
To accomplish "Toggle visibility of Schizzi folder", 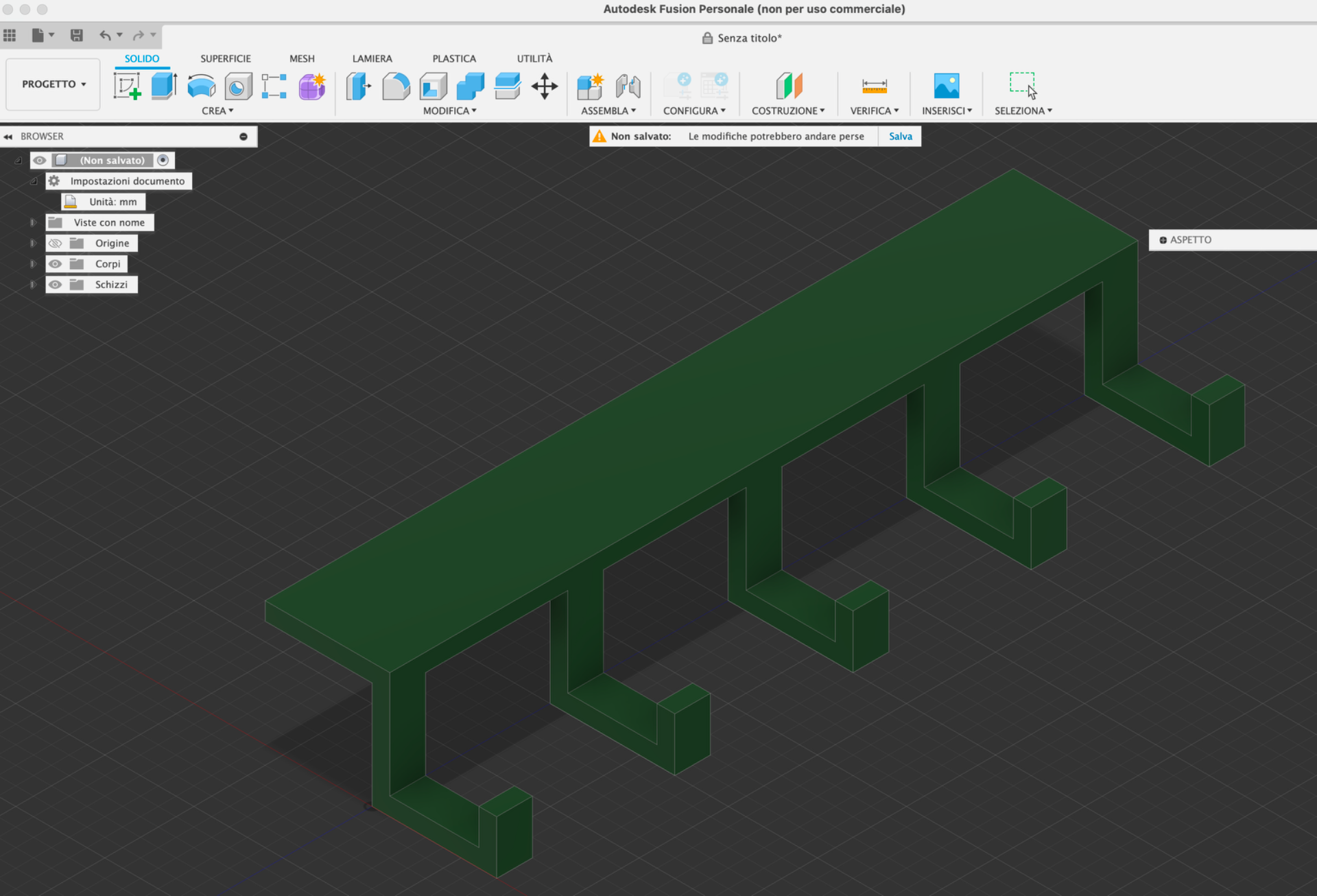I will (x=56, y=285).
